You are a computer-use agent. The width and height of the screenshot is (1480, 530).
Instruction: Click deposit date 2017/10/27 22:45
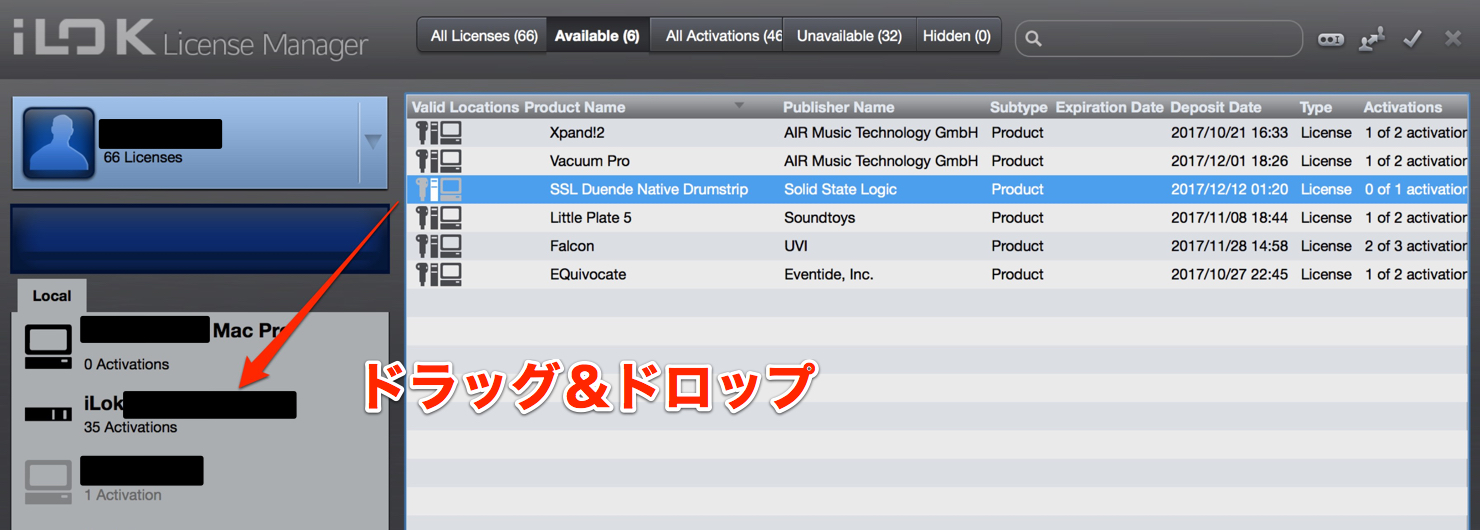[1229, 274]
